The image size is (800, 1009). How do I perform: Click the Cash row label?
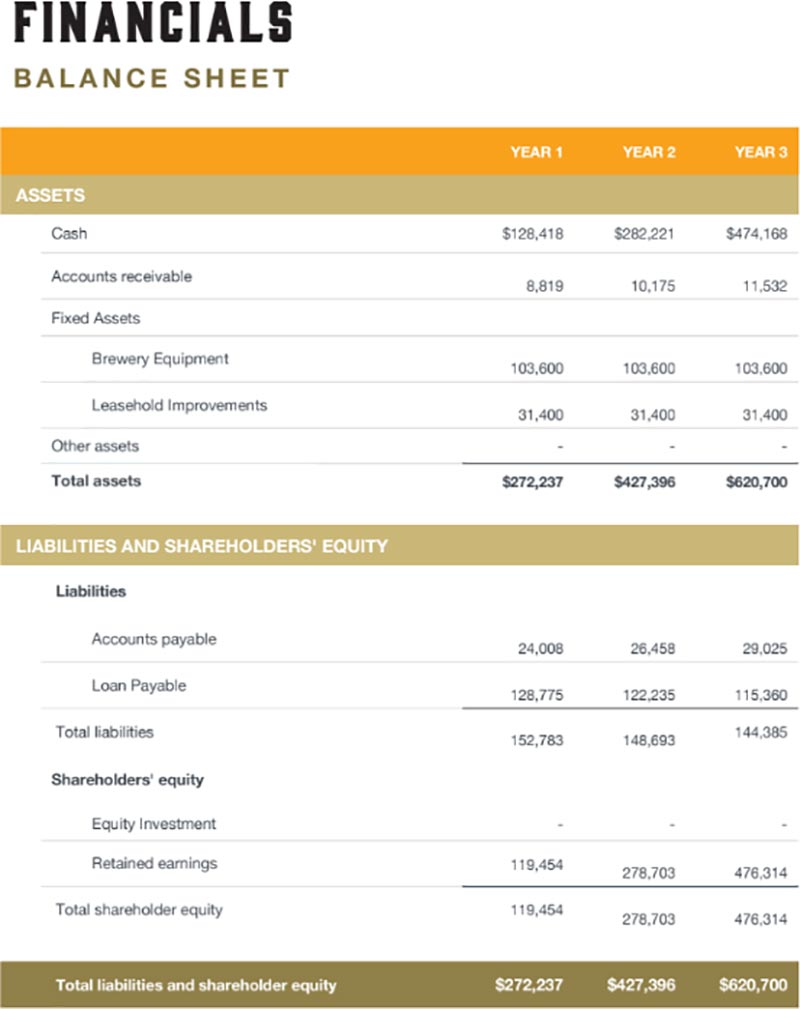(x=69, y=233)
